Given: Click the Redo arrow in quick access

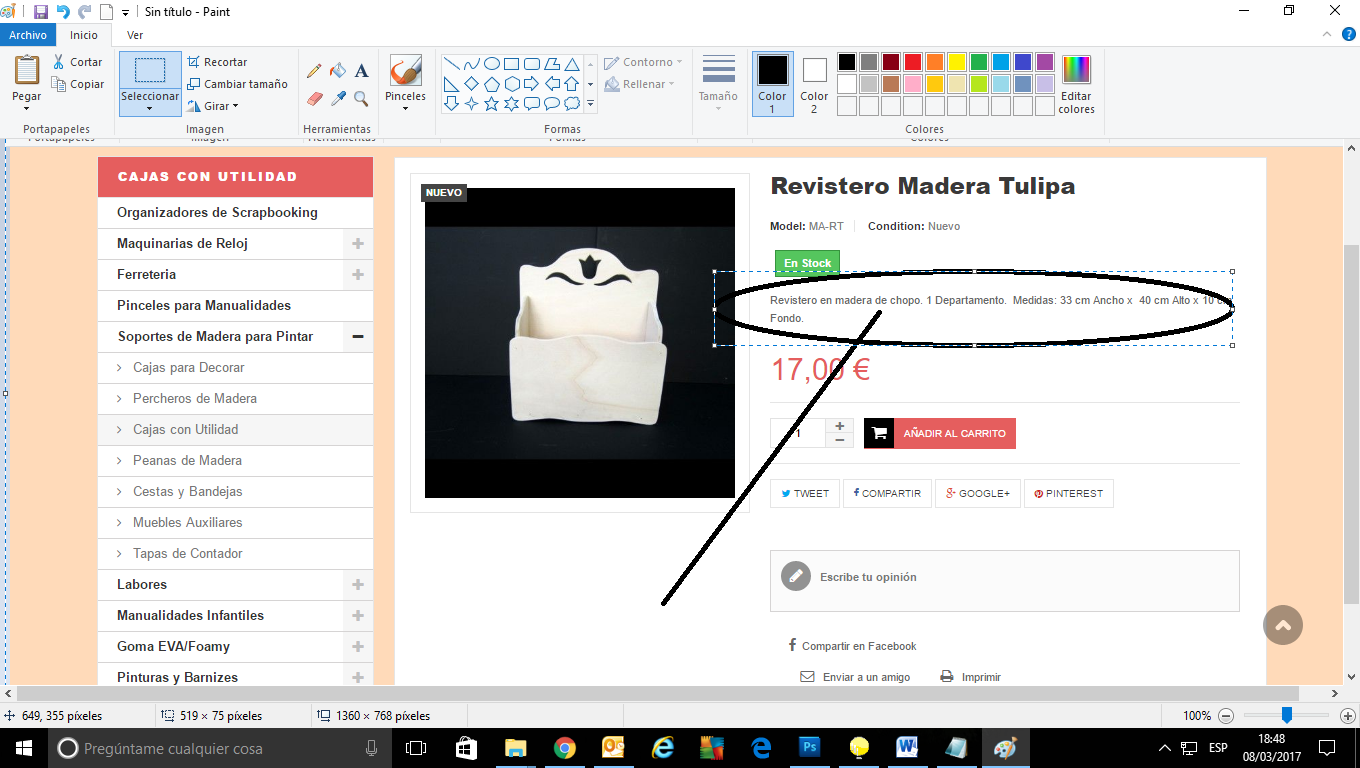Looking at the screenshot, I should click(84, 12).
